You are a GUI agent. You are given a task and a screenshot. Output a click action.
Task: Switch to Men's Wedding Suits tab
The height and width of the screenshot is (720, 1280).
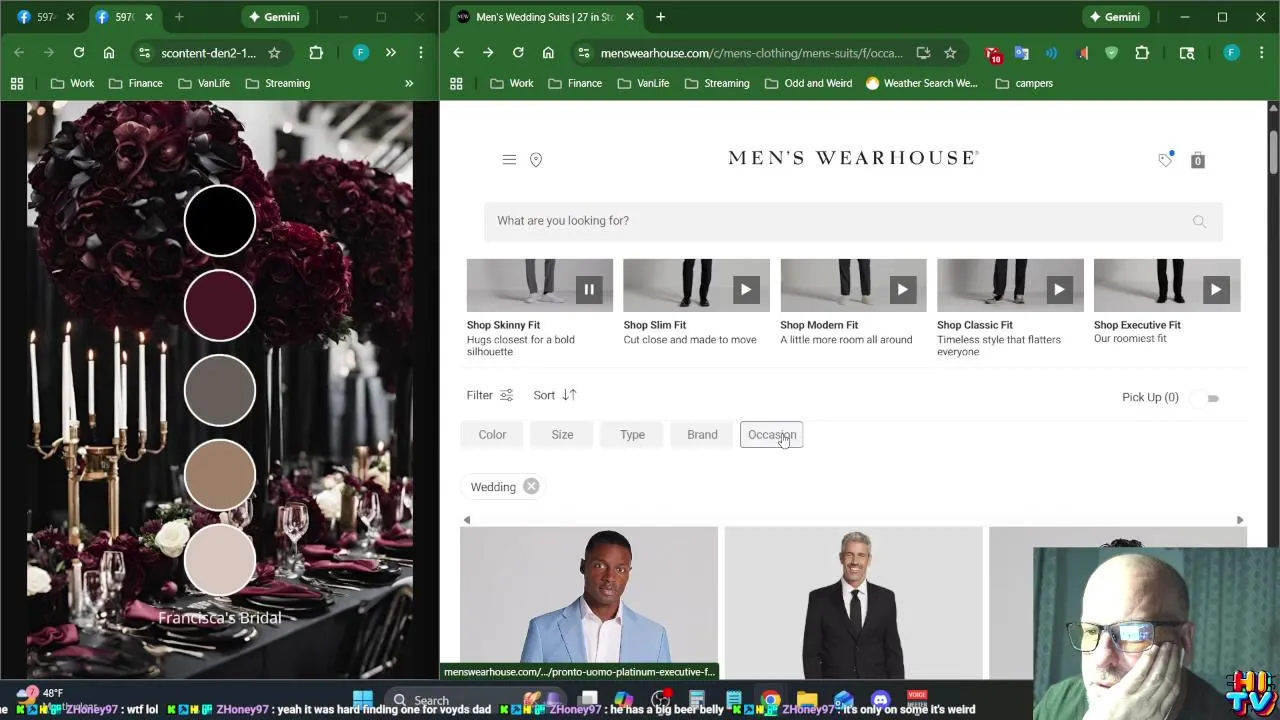click(x=545, y=17)
